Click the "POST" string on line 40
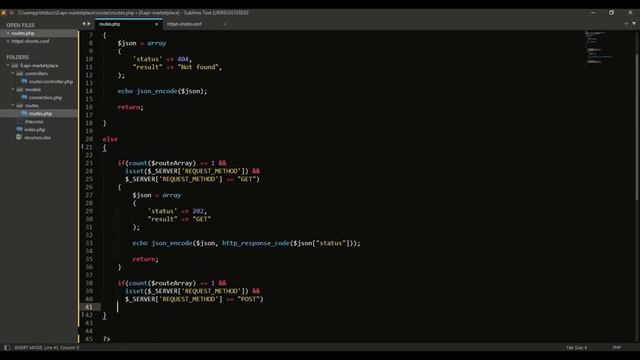Viewport: 640px width, 360px height. pos(249,299)
